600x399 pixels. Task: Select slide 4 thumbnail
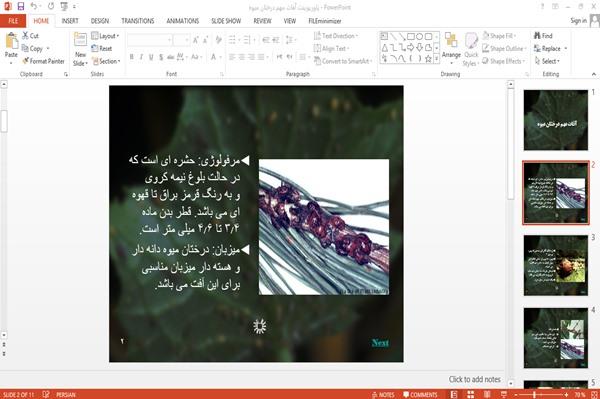coord(556,338)
